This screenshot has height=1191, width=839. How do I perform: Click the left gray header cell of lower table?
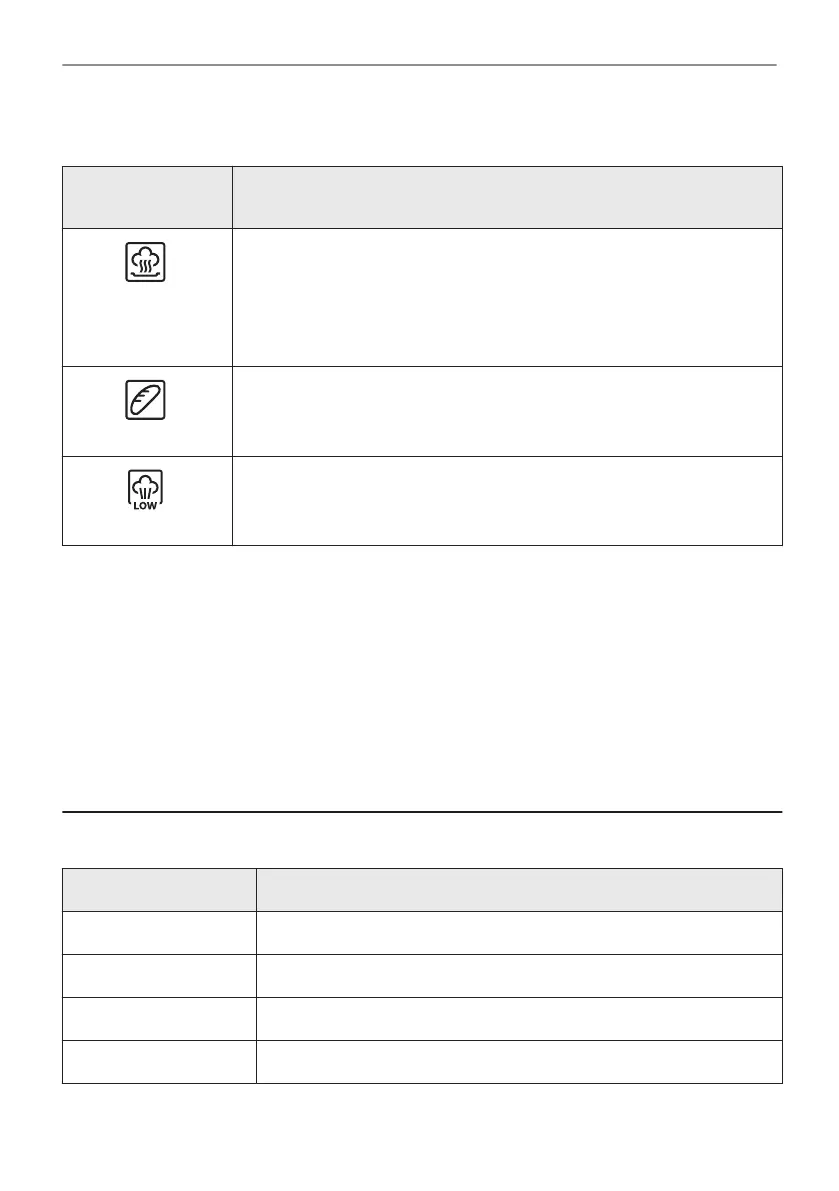coord(159,889)
